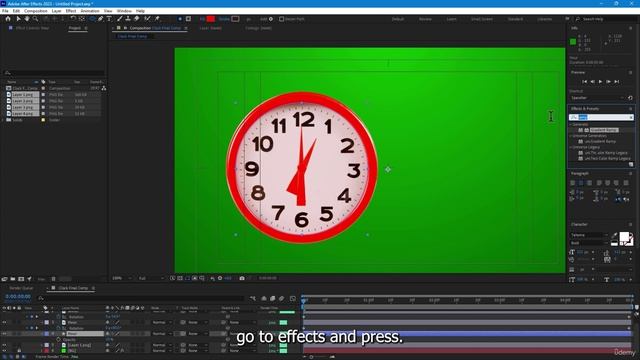Click reset icon beside Spacebar shortcut
Viewport: 640px width, 360px height.
[x=630, y=98]
